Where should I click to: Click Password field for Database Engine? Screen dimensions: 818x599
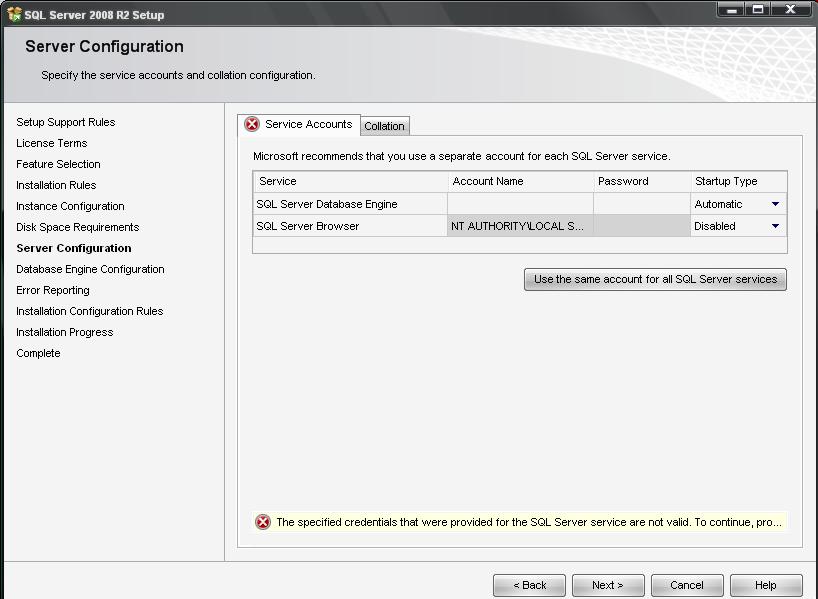(x=641, y=204)
